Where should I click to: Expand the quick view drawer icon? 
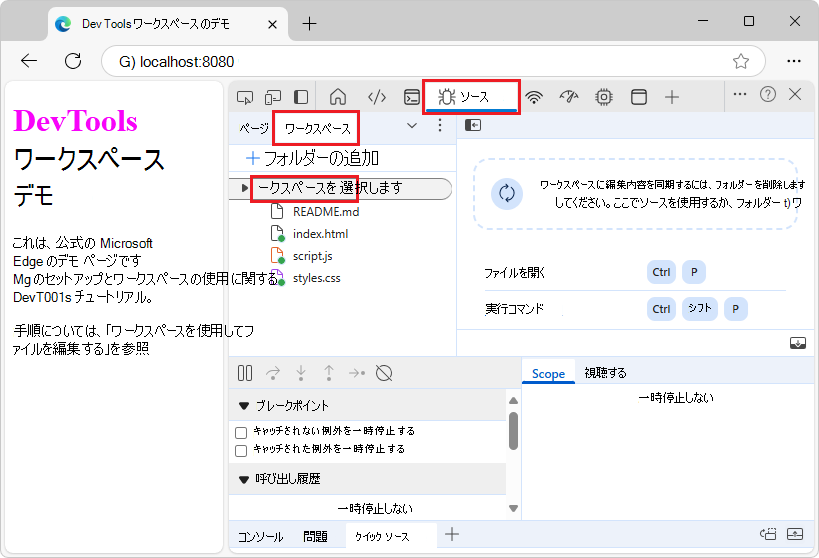pyautogui.click(x=795, y=534)
